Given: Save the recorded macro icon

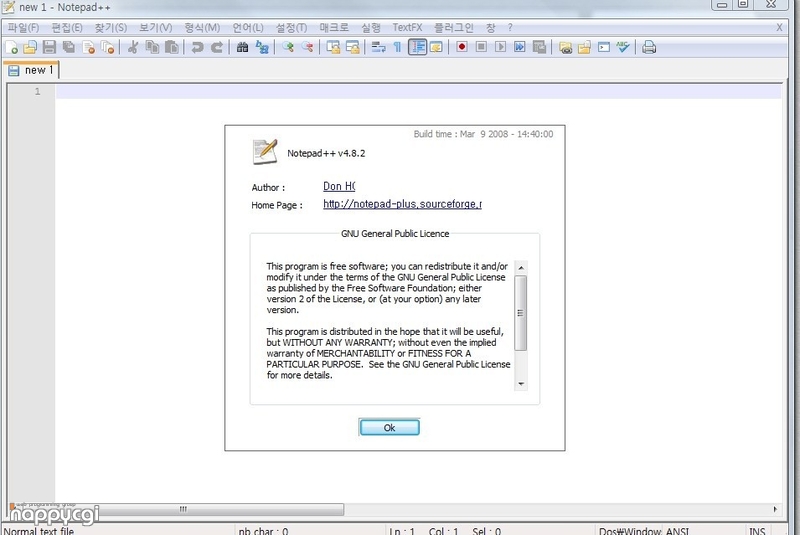Looking at the screenshot, I should [539, 47].
